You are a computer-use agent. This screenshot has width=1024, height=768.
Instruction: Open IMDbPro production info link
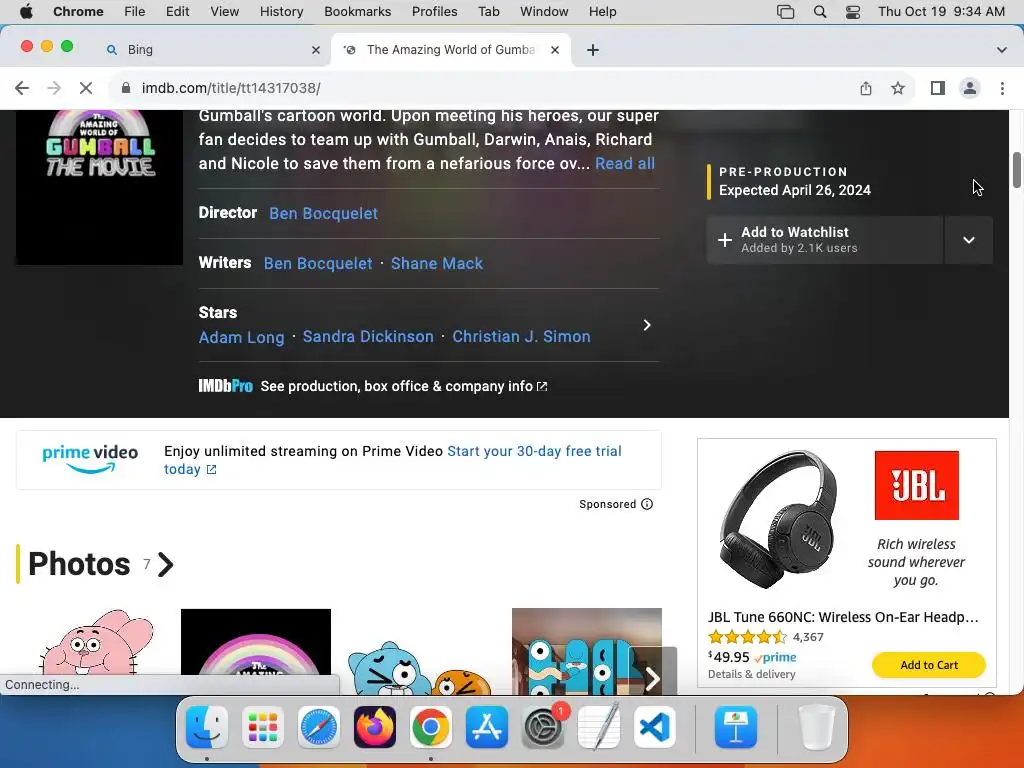tap(372, 387)
